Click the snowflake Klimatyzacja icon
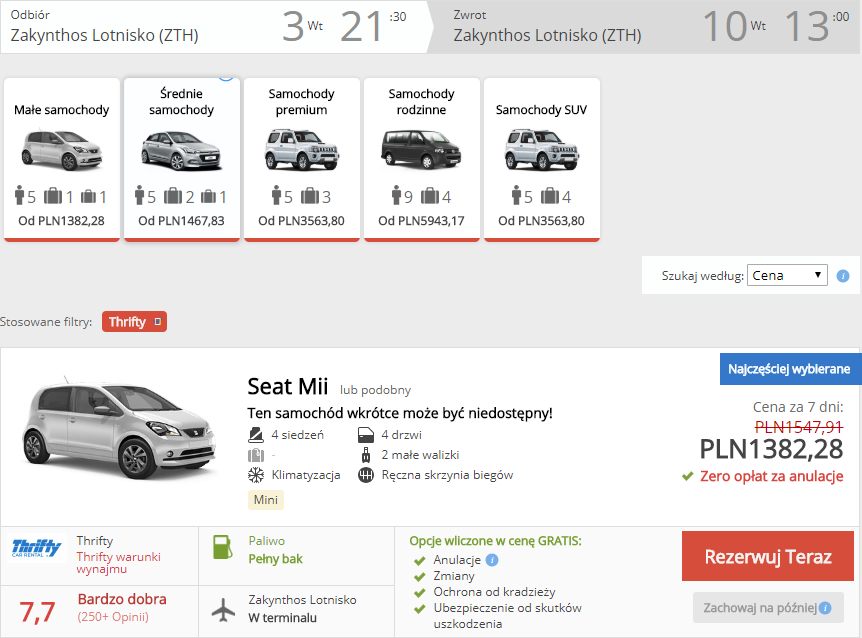 pos(256,475)
